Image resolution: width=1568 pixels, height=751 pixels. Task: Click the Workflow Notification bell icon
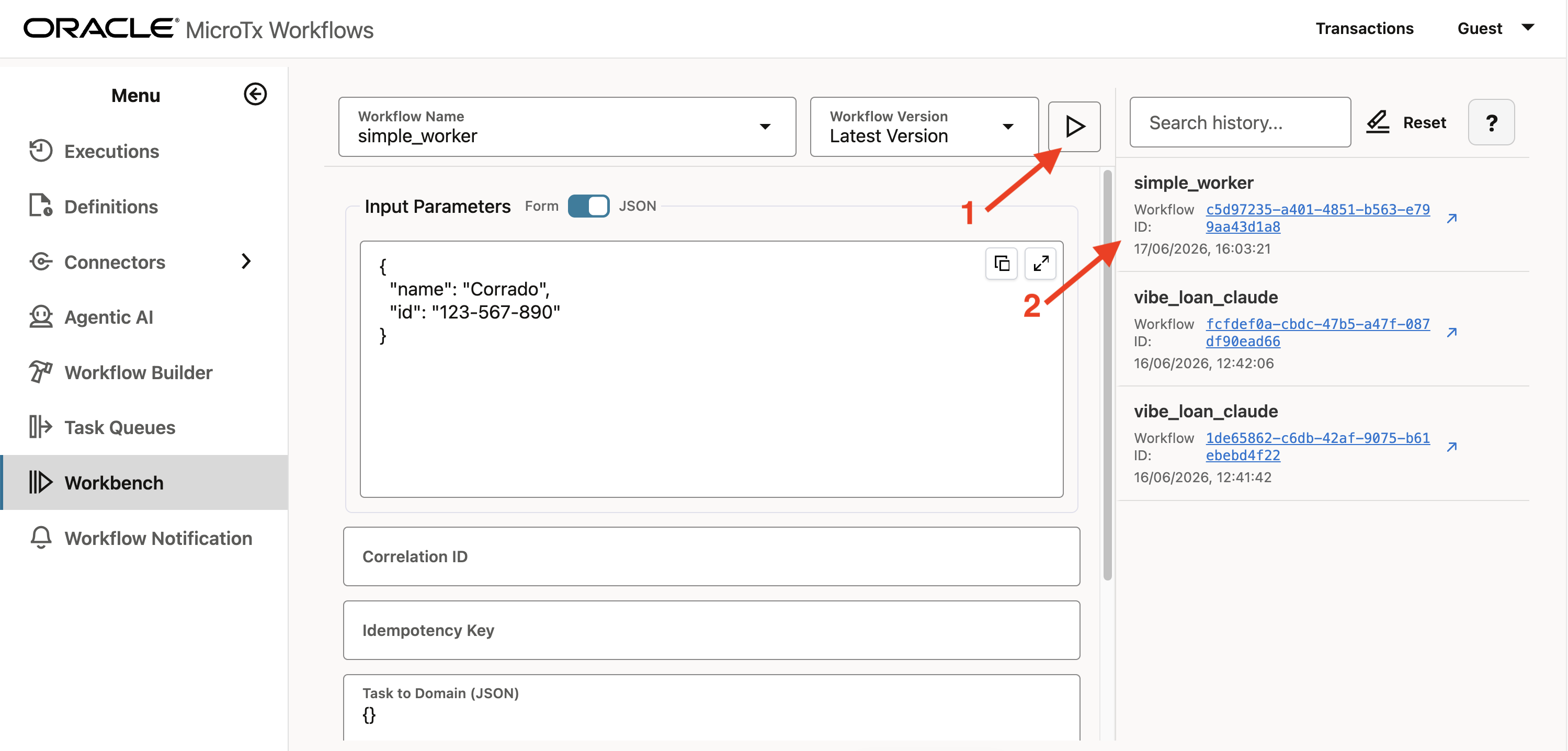pos(41,538)
